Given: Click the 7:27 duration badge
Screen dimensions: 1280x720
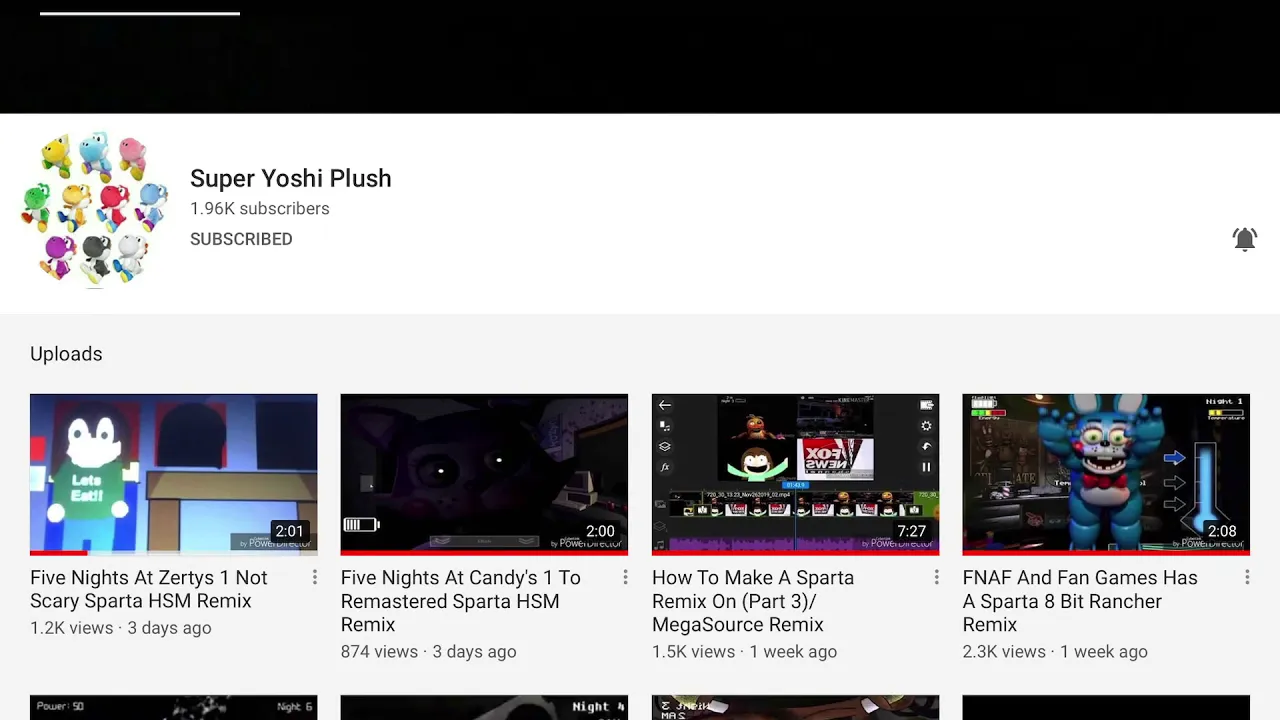Looking at the screenshot, I should click(911, 532).
